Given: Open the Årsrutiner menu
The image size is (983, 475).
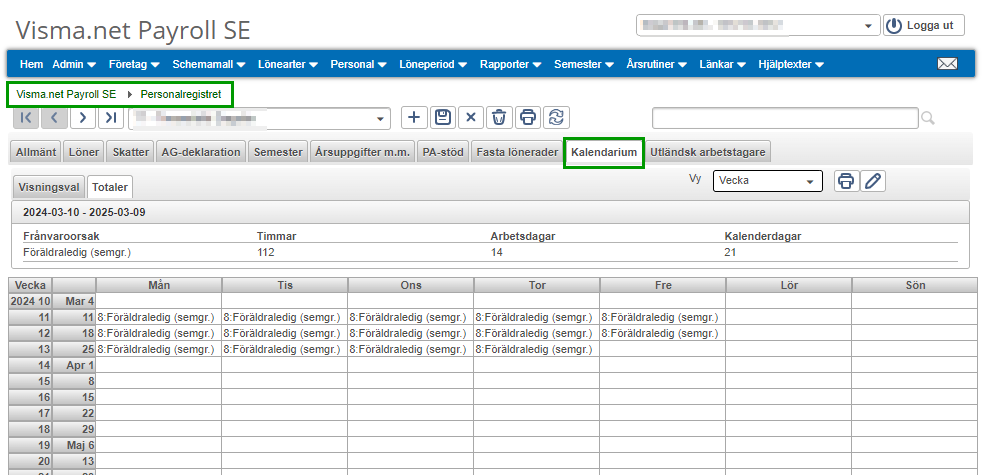Looking at the screenshot, I should tap(656, 64).
